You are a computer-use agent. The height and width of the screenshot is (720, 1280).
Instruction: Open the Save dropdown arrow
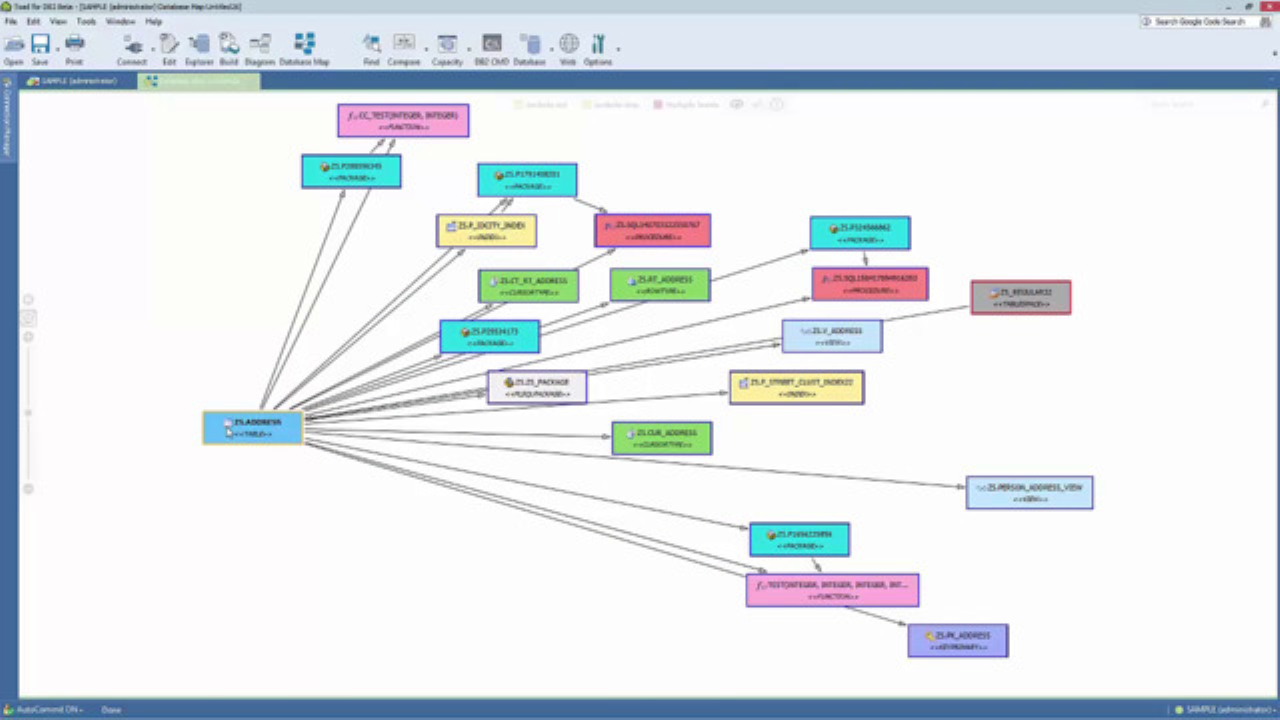point(56,48)
